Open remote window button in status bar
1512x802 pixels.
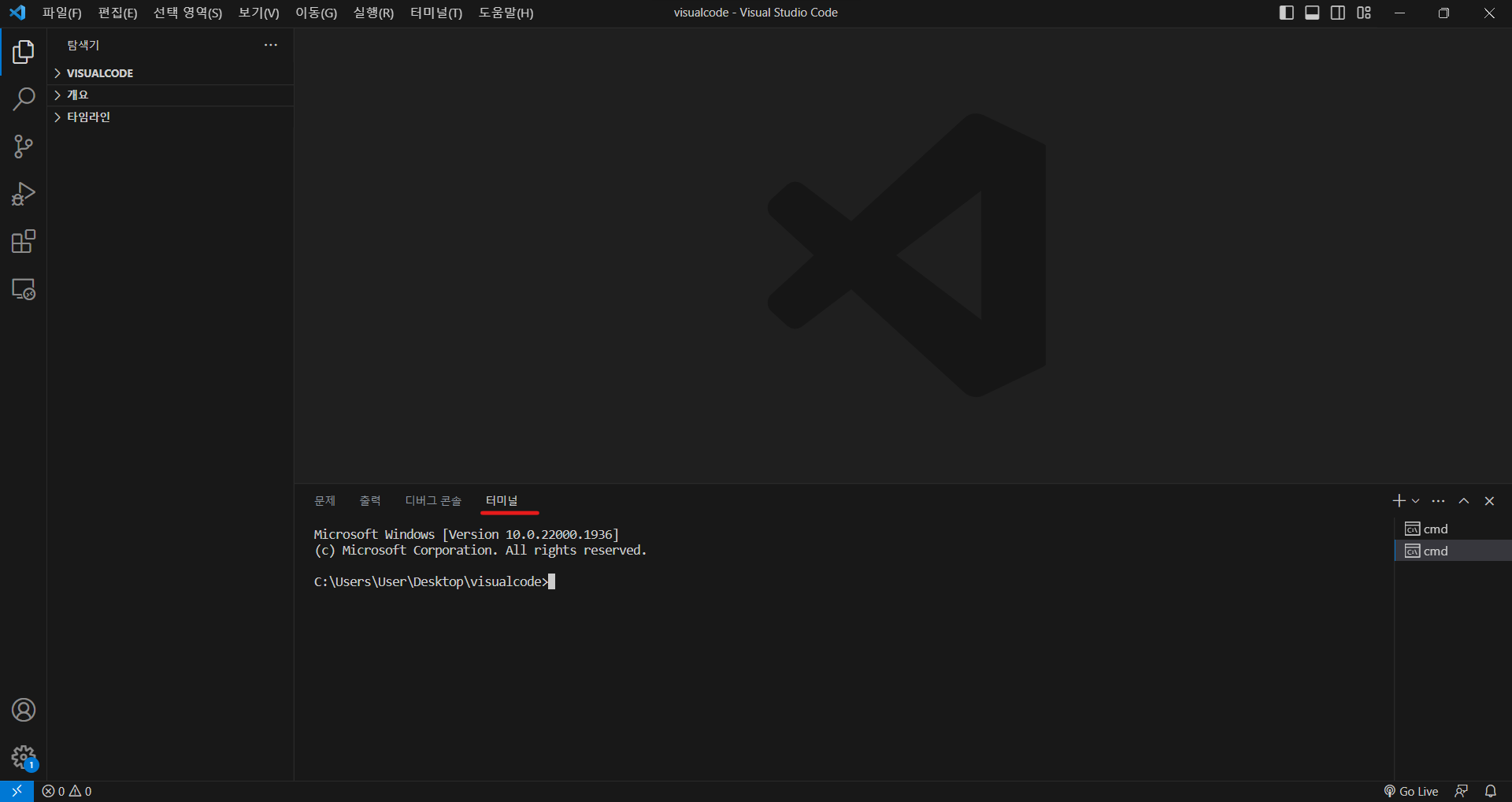(x=17, y=791)
